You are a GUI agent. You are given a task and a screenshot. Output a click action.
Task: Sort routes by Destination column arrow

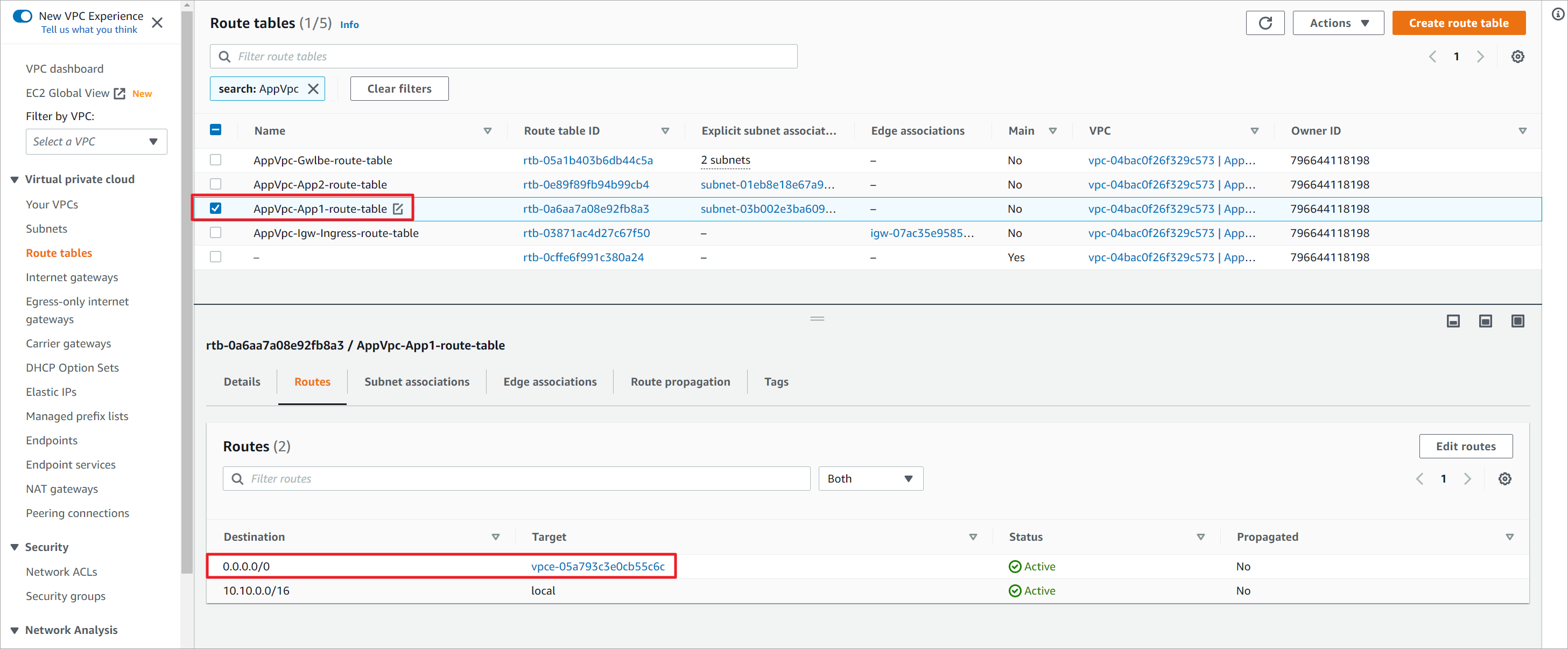click(495, 537)
